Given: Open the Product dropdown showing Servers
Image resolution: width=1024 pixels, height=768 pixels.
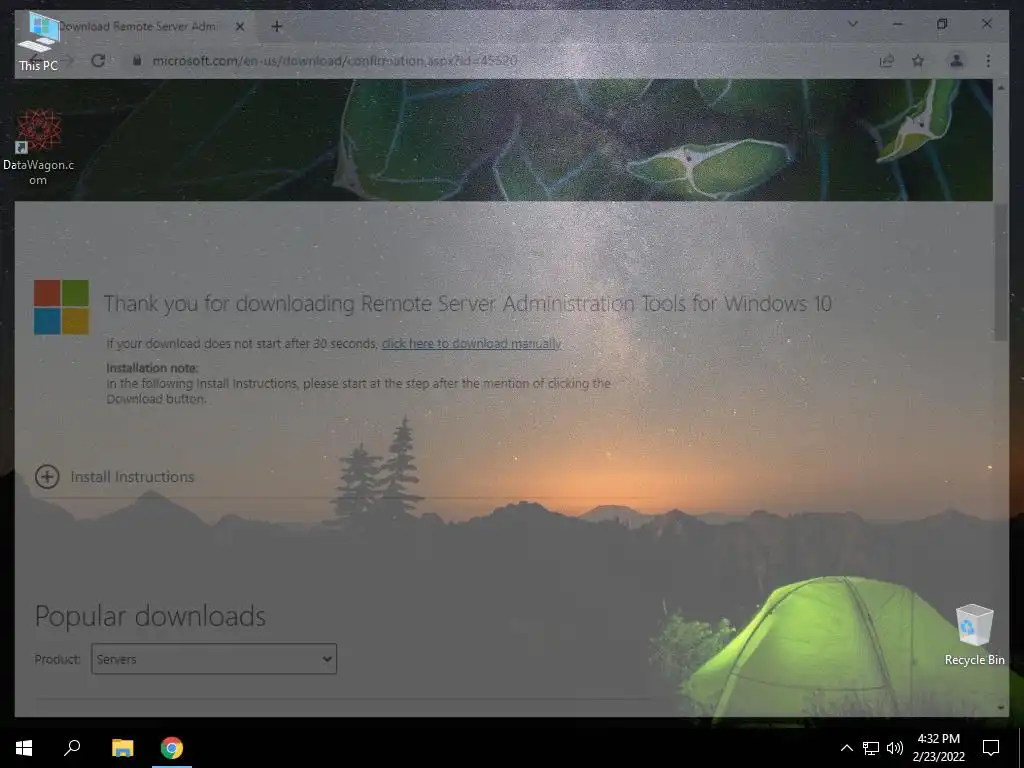Looking at the screenshot, I should [x=214, y=659].
